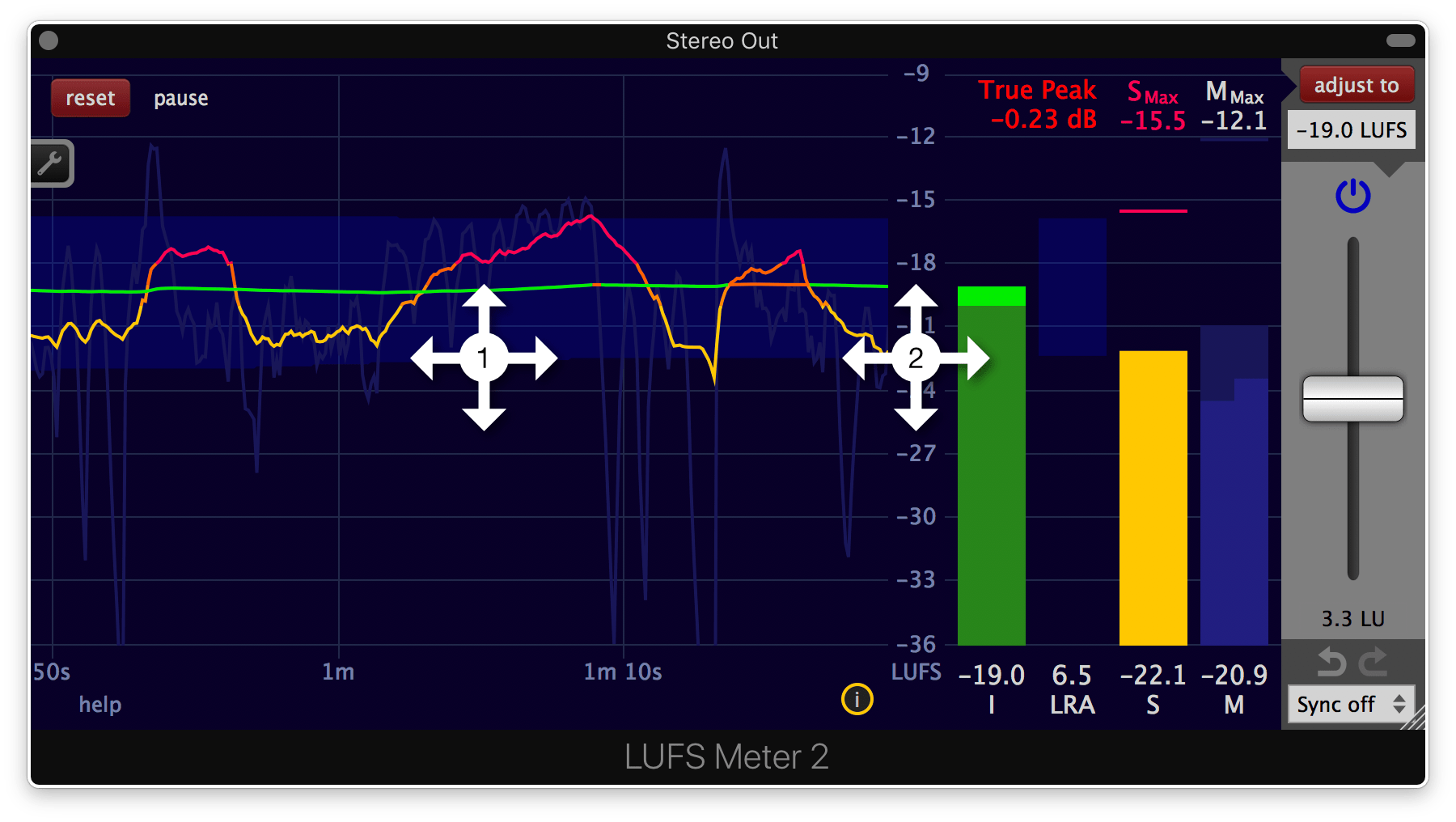Click the 6.5 LRA value
This screenshot has width=1456, height=822.
pos(1073,675)
